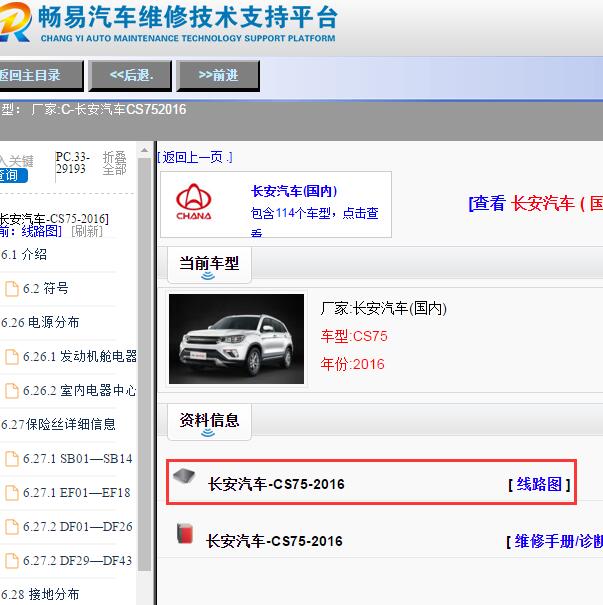Click page icon next to 6.26.2
This screenshot has height=605, width=603.
[12, 391]
